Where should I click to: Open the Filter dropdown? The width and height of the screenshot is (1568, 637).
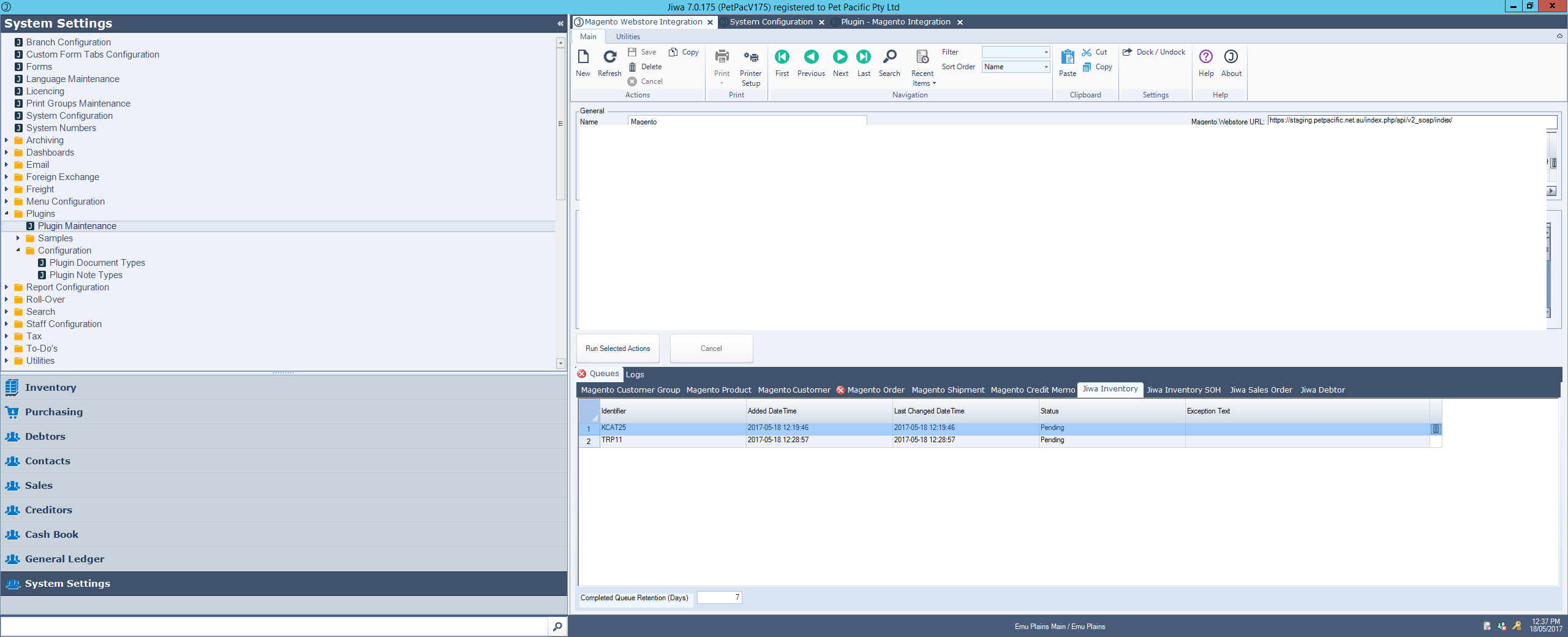[1046, 52]
